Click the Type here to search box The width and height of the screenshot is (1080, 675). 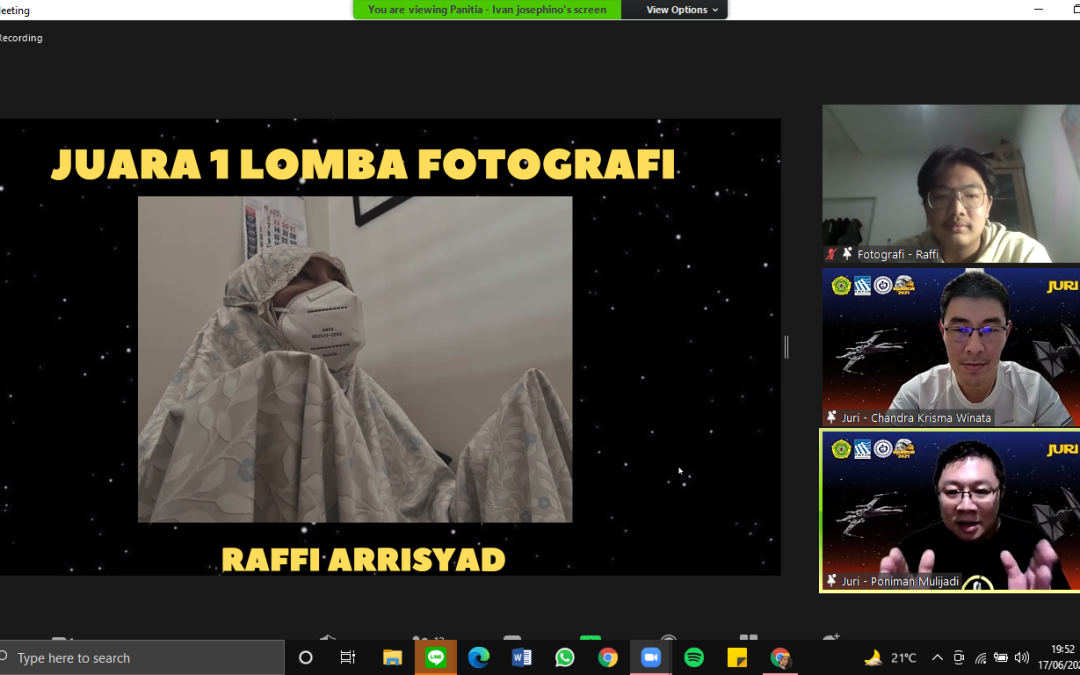click(x=140, y=657)
